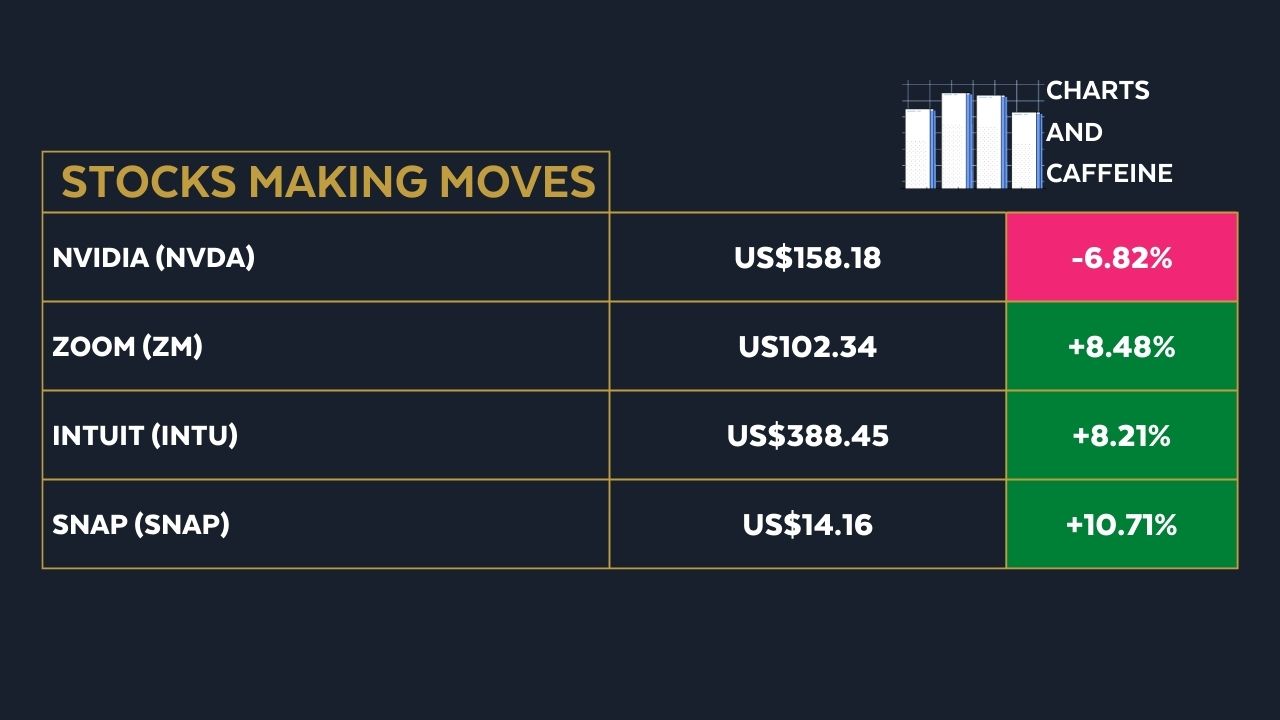Click Intuit price US$388.45
The height and width of the screenshot is (720, 1280).
807,436
